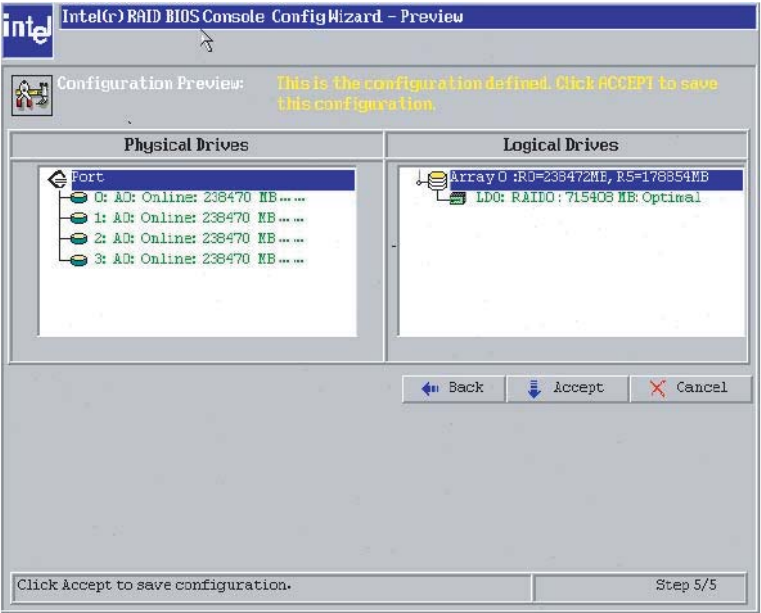Click the disk icon for drive 2
761x613 pixels.
pyautogui.click(x=78, y=238)
